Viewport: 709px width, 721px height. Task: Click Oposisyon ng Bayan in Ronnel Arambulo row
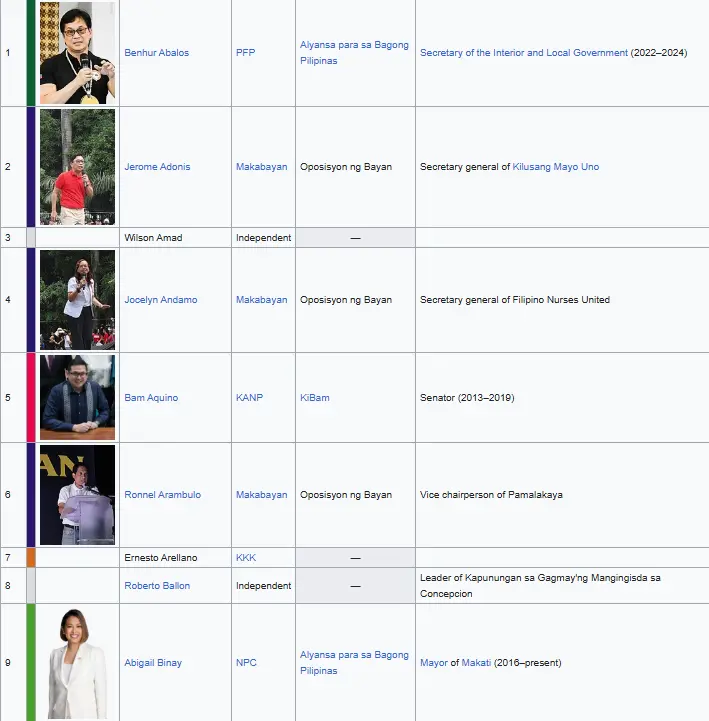point(346,494)
